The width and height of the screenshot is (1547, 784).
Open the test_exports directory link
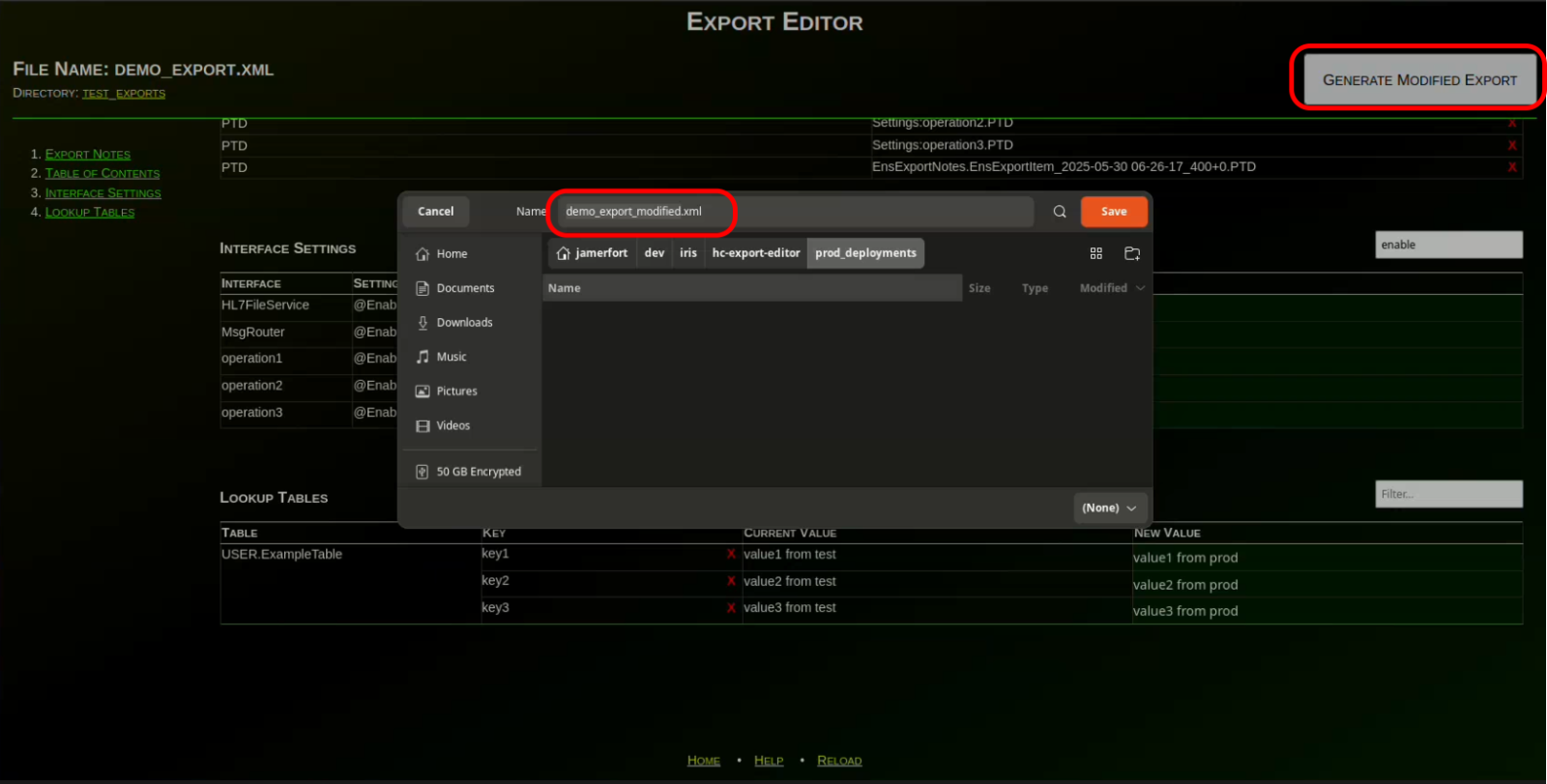pyautogui.click(x=124, y=94)
